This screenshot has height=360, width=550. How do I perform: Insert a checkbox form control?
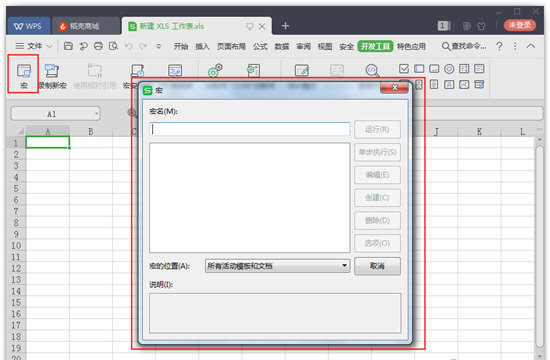point(404,68)
